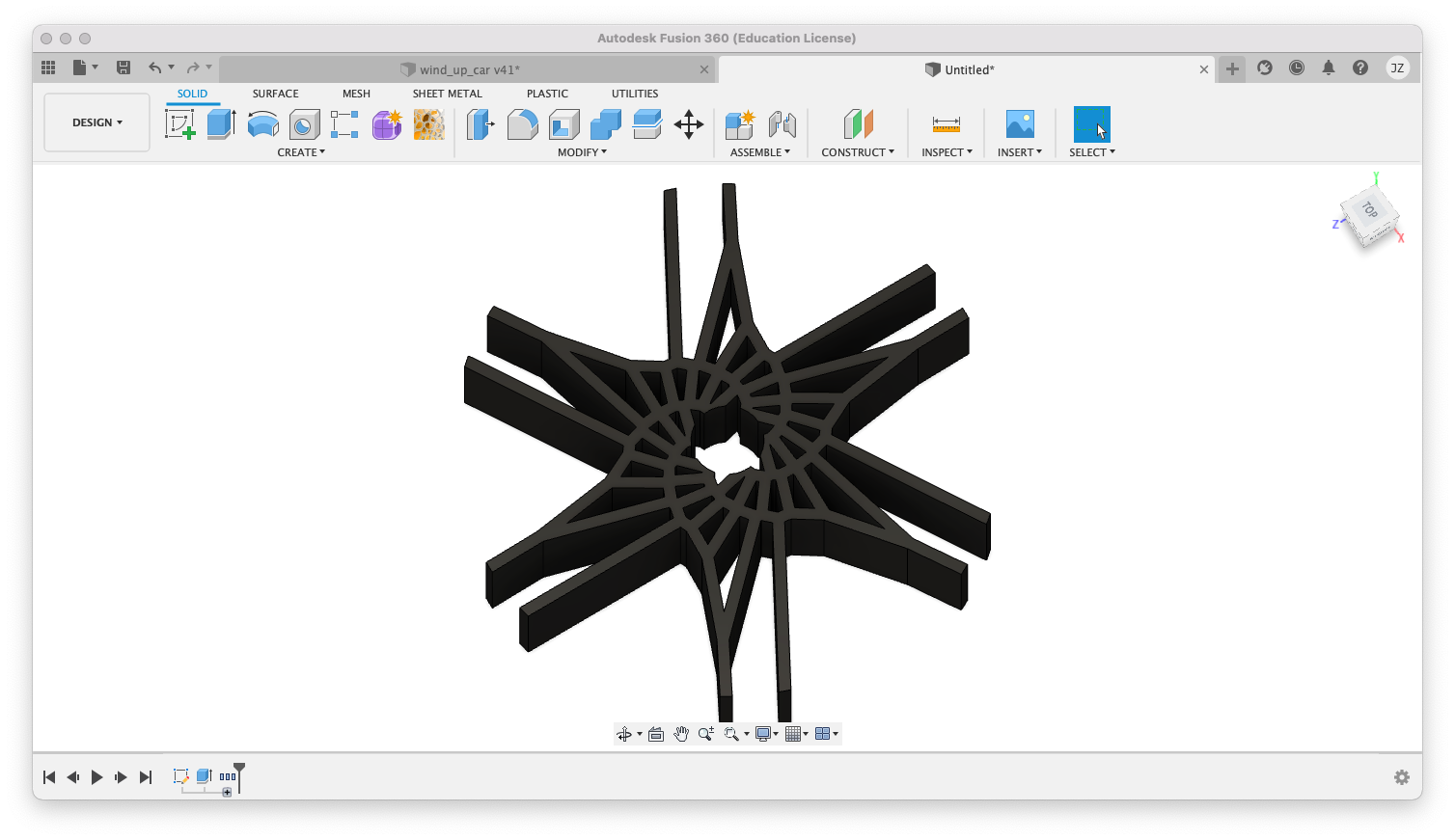Screen dimensions: 1455x840
Task: Select the Press Pull modify tool
Action: point(480,123)
